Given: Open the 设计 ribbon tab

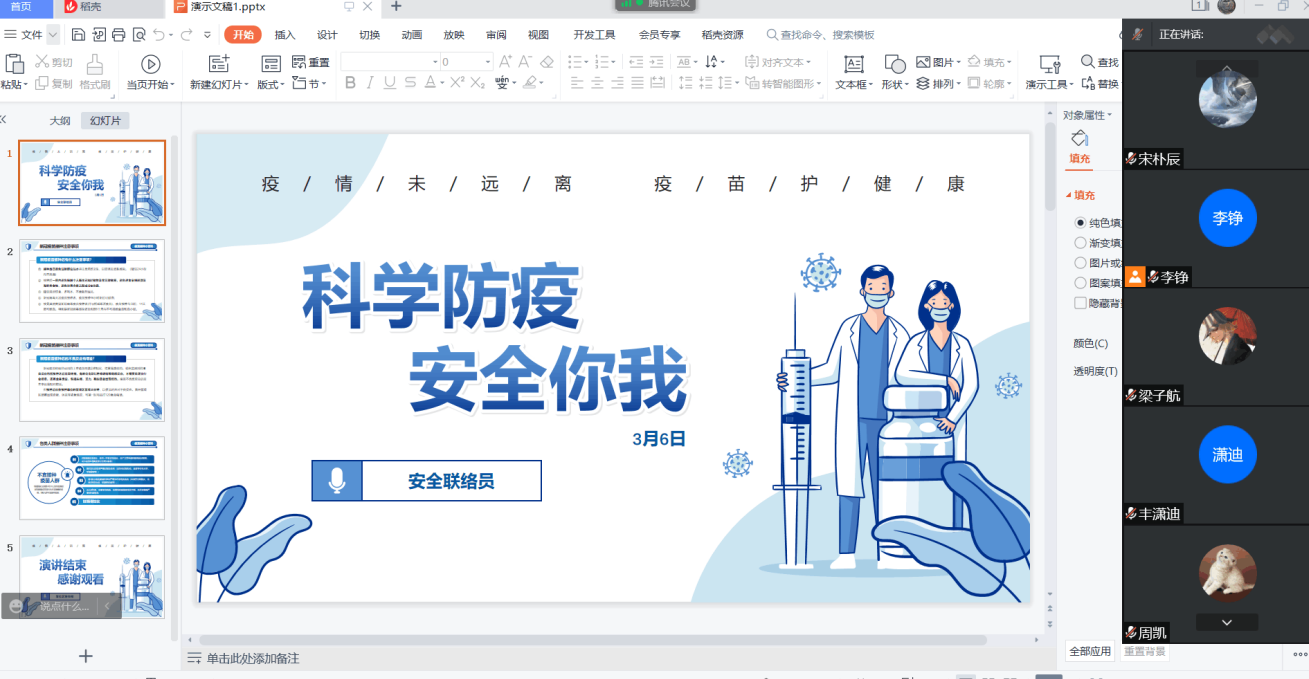Looking at the screenshot, I should (327, 35).
